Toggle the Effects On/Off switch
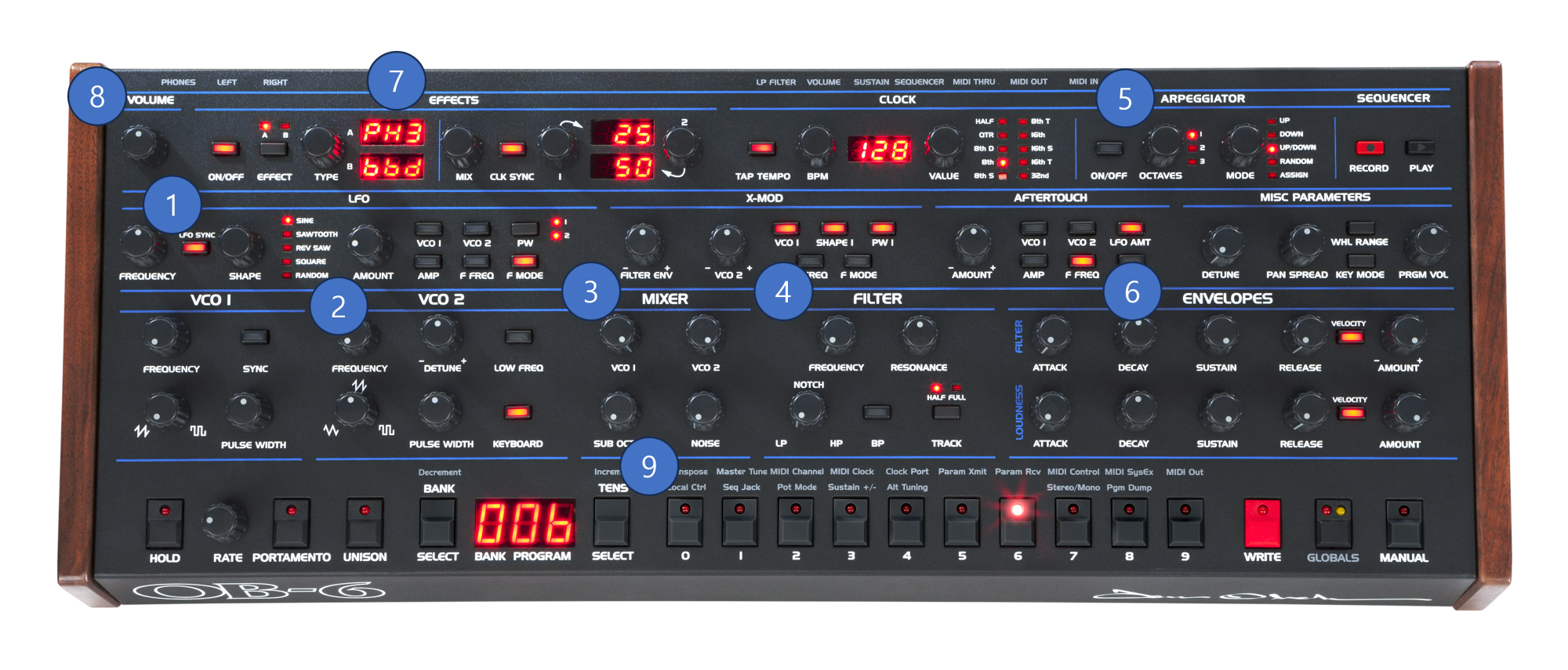Screen dimensions: 1568x670 coord(224,148)
